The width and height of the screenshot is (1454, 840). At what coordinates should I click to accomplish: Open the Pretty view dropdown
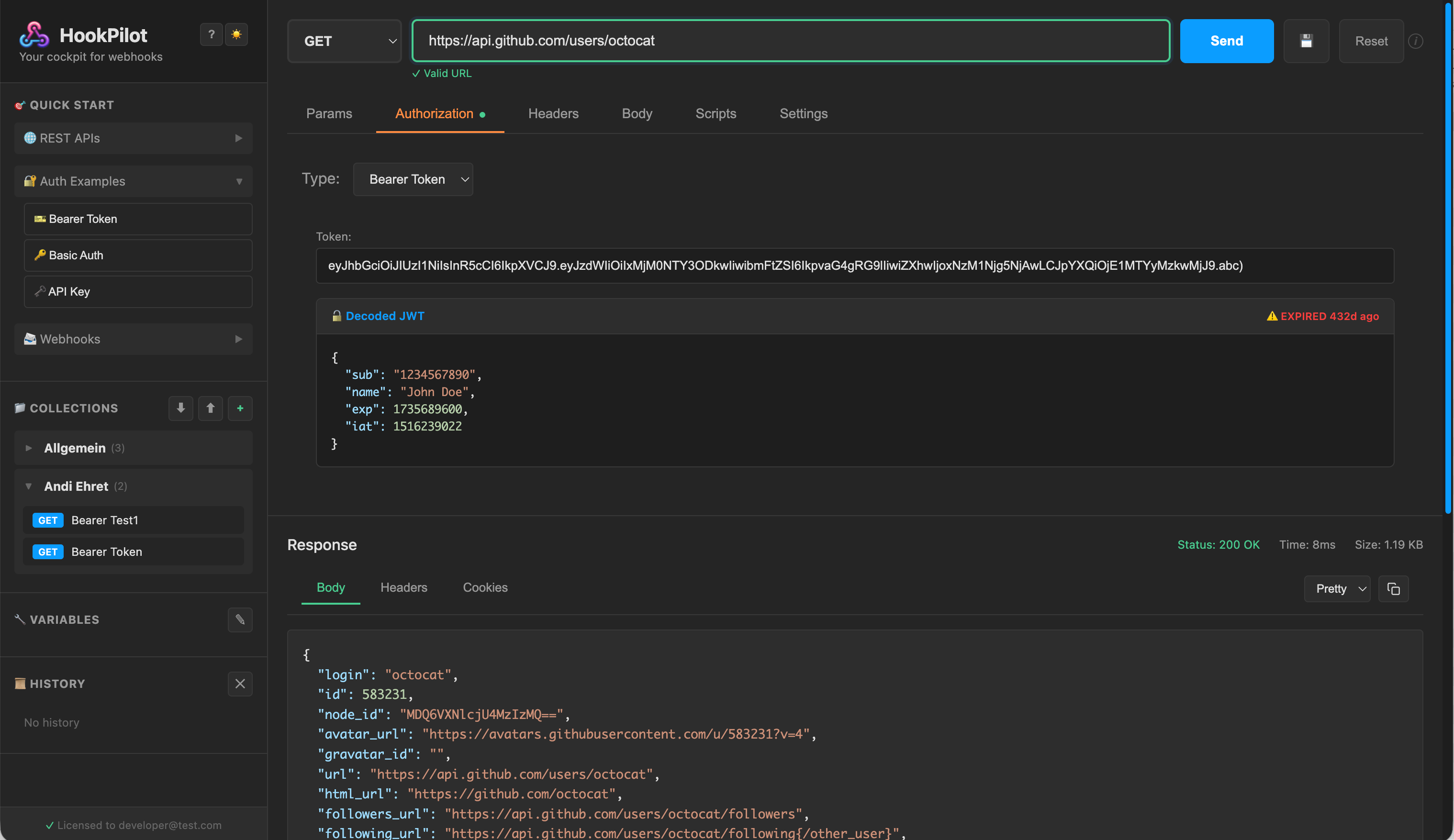coord(1337,589)
